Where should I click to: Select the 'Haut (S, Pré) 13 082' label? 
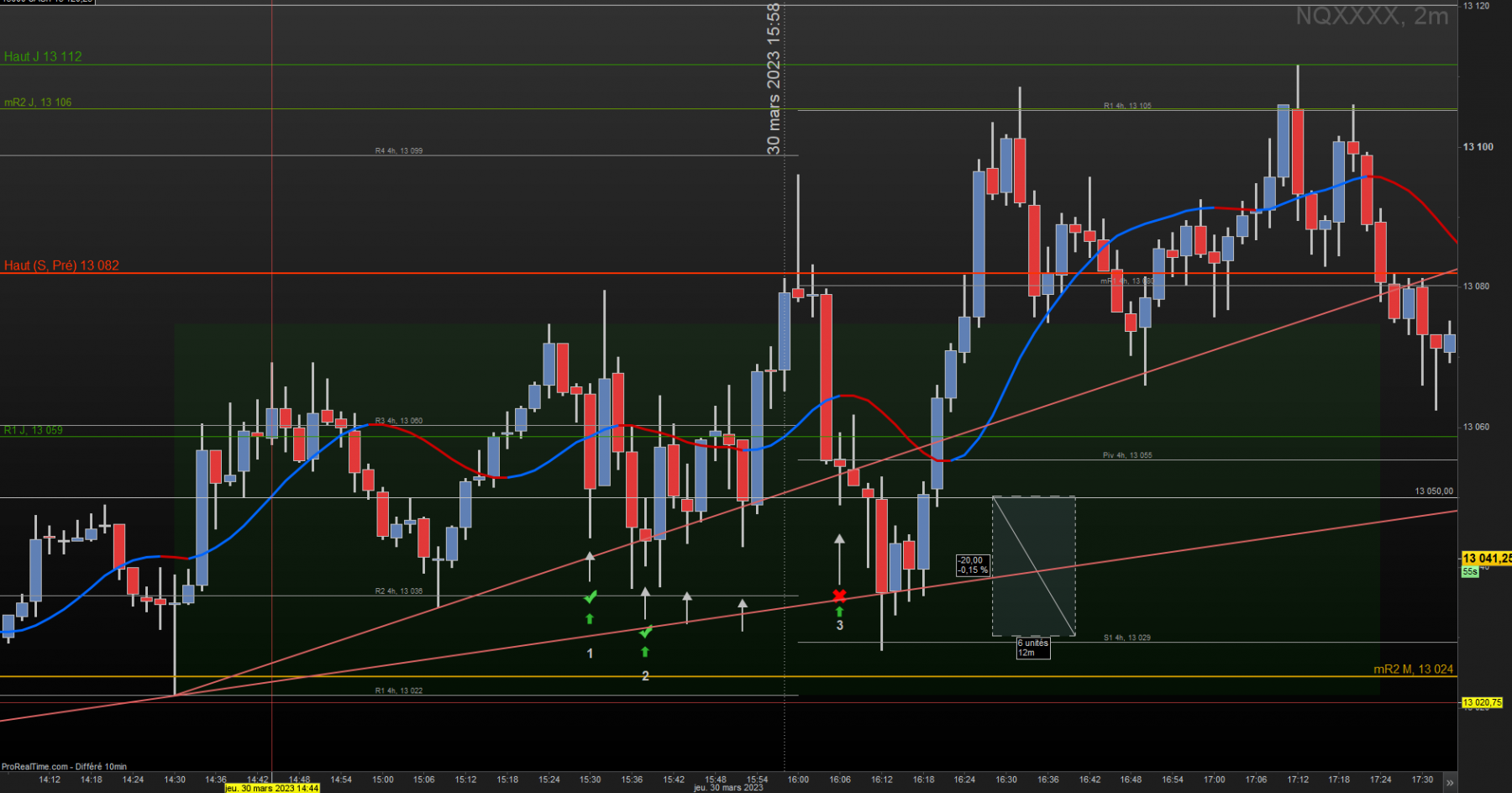tap(61, 265)
